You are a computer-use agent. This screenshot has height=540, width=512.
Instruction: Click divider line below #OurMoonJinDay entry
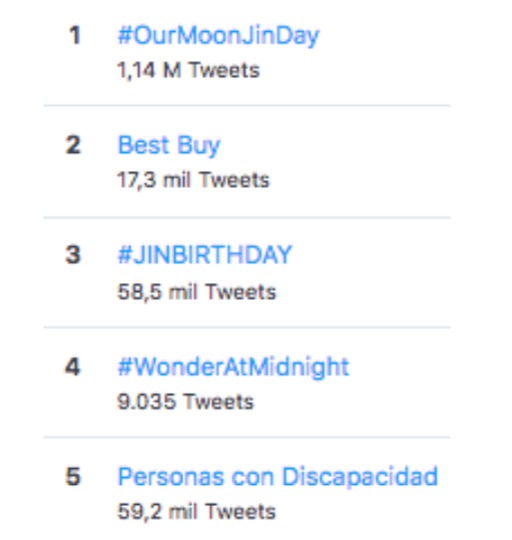247,106
